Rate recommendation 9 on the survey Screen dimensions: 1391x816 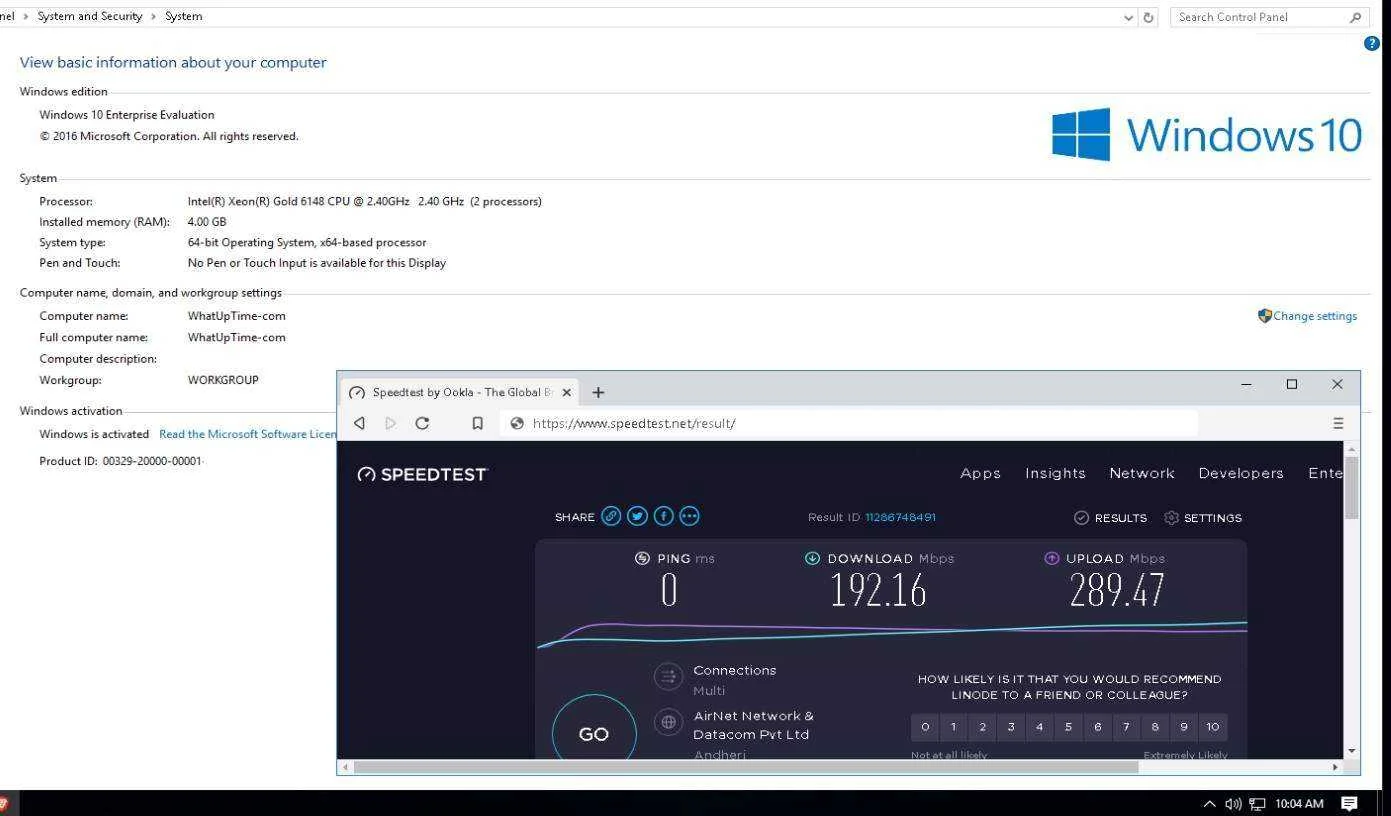tap(1184, 727)
